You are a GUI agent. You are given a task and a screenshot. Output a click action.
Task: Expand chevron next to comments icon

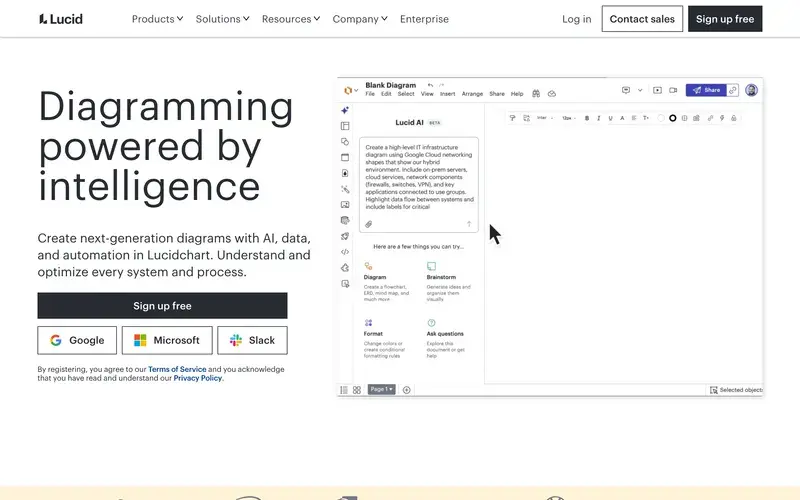(x=640, y=90)
